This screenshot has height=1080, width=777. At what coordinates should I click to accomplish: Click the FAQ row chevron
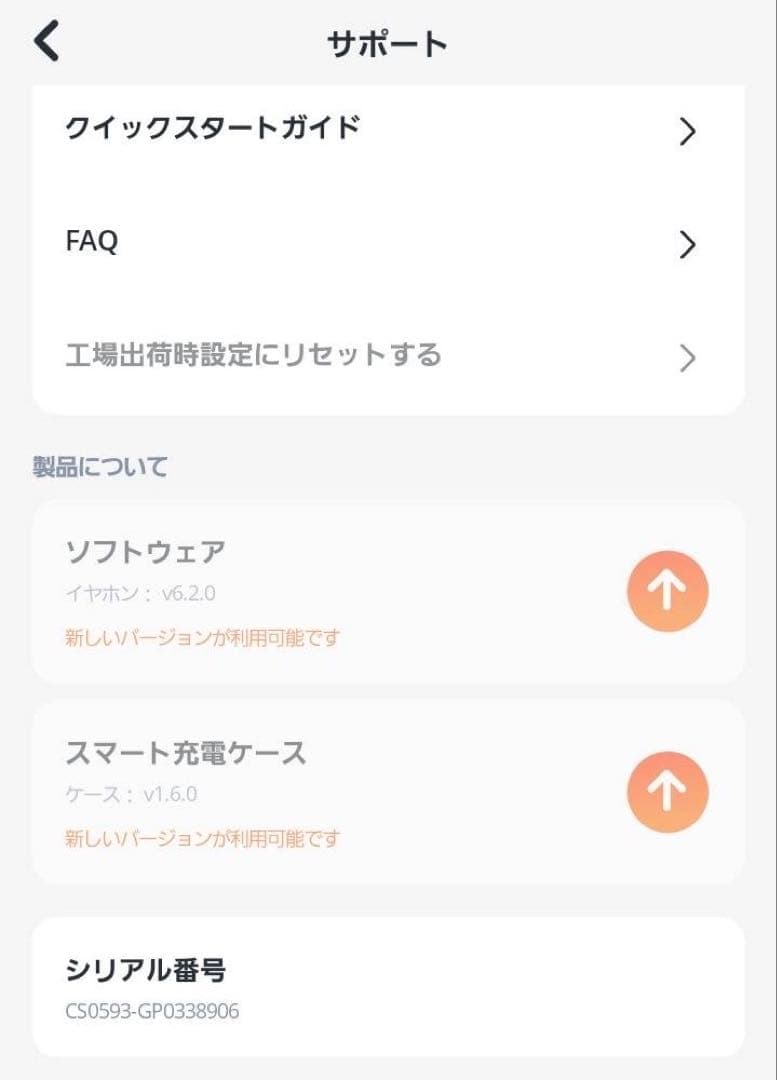tap(687, 245)
